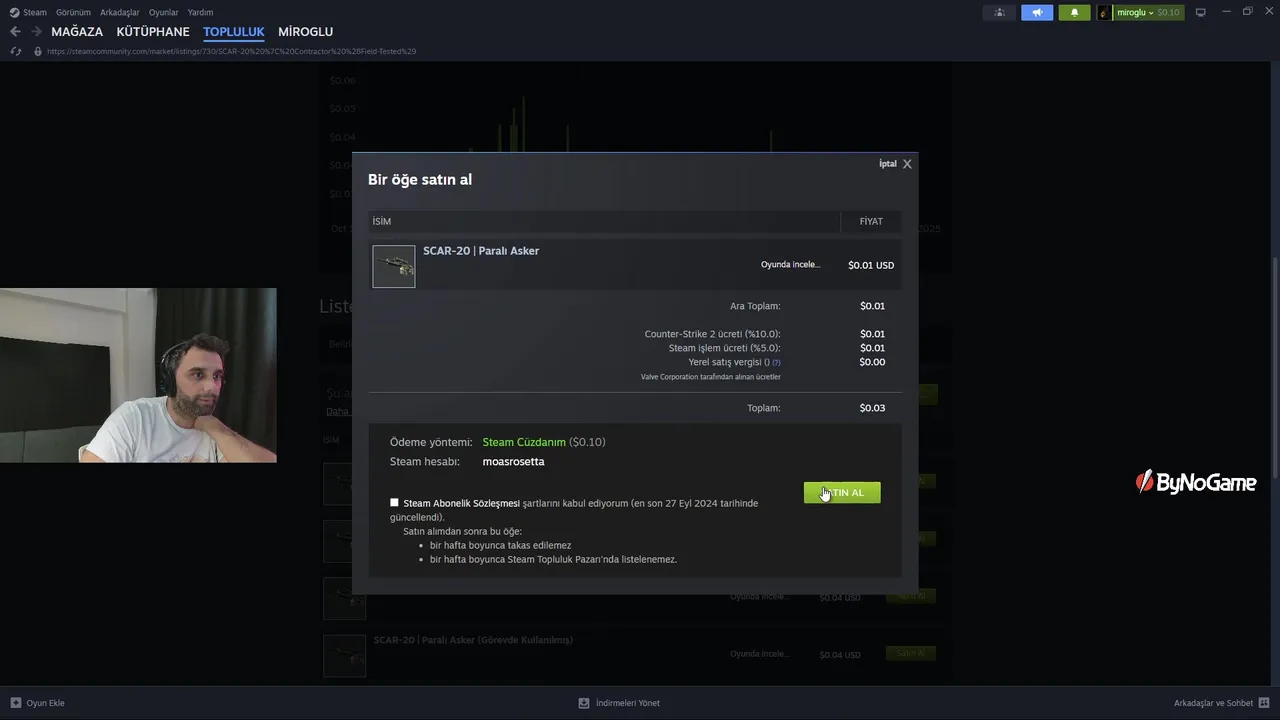This screenshot has width=1280, height=720.
Task: Open the notifications bell
Action: [1074, 12]
